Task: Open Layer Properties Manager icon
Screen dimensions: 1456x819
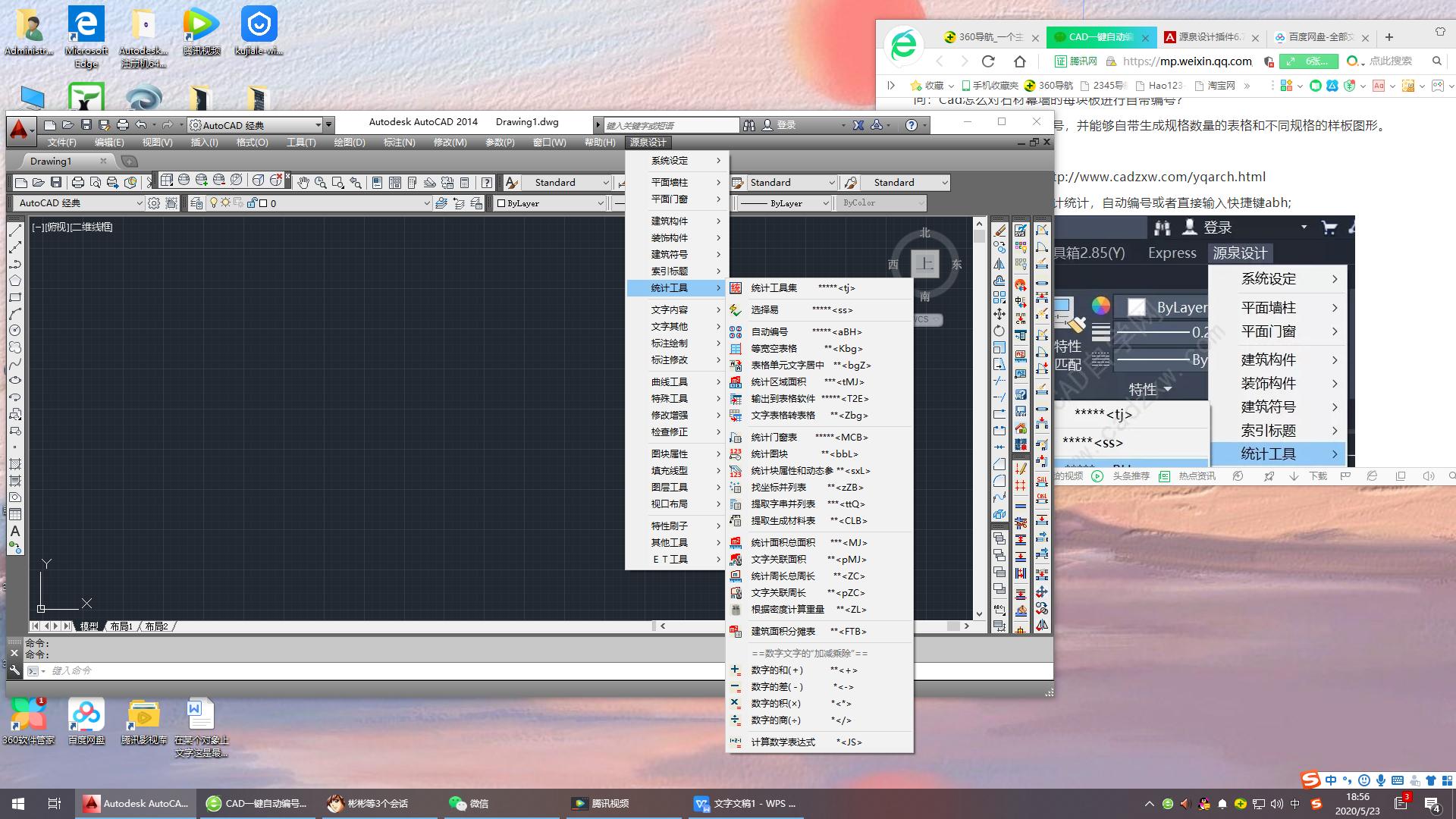Action: 196,203
